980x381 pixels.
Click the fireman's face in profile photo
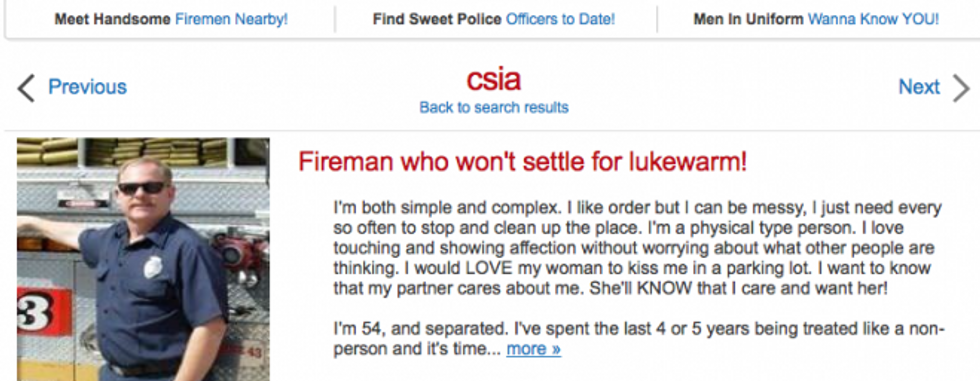tap(144, 186)
